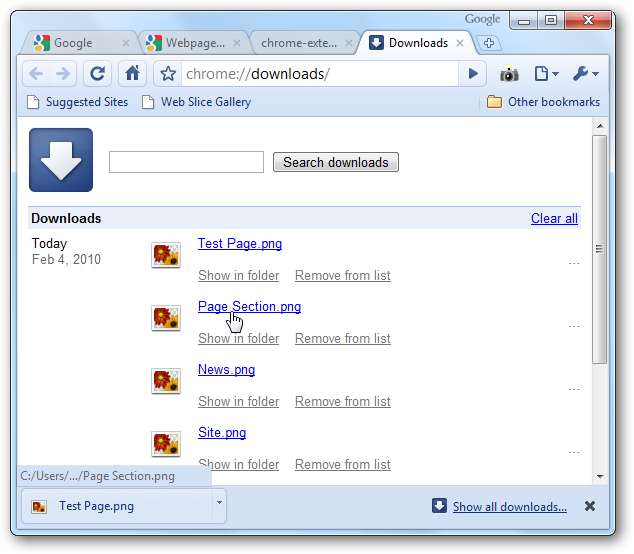The image size is (634, 554).
Task: Reload the downloads page
Action: point(97,74)
